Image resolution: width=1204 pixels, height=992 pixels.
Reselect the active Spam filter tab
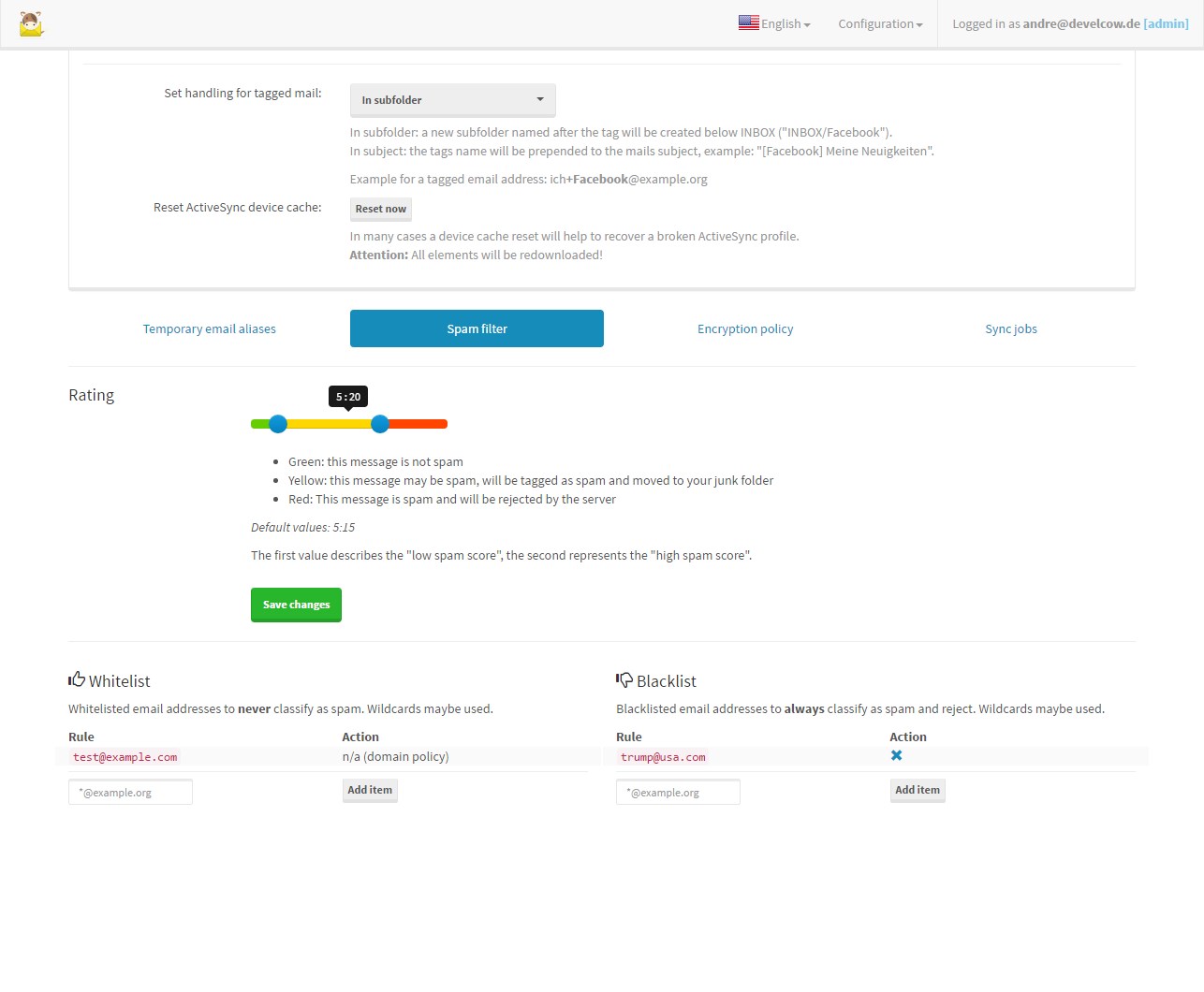477,328
